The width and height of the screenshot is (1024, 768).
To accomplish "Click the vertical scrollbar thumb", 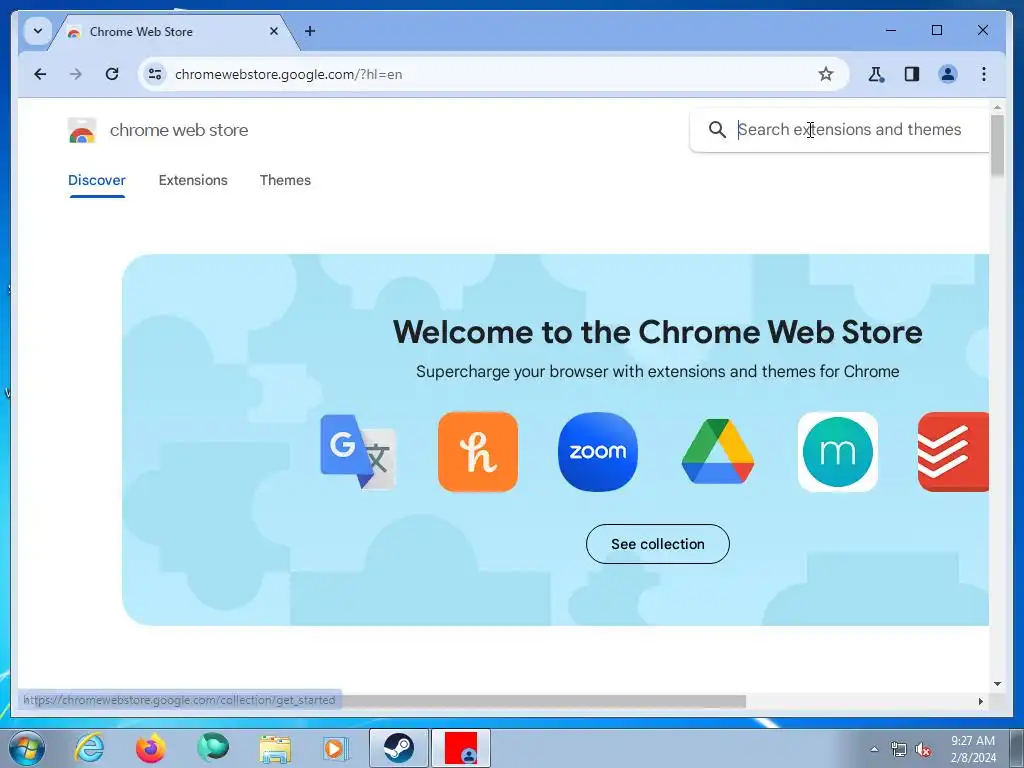I will 997,146.
